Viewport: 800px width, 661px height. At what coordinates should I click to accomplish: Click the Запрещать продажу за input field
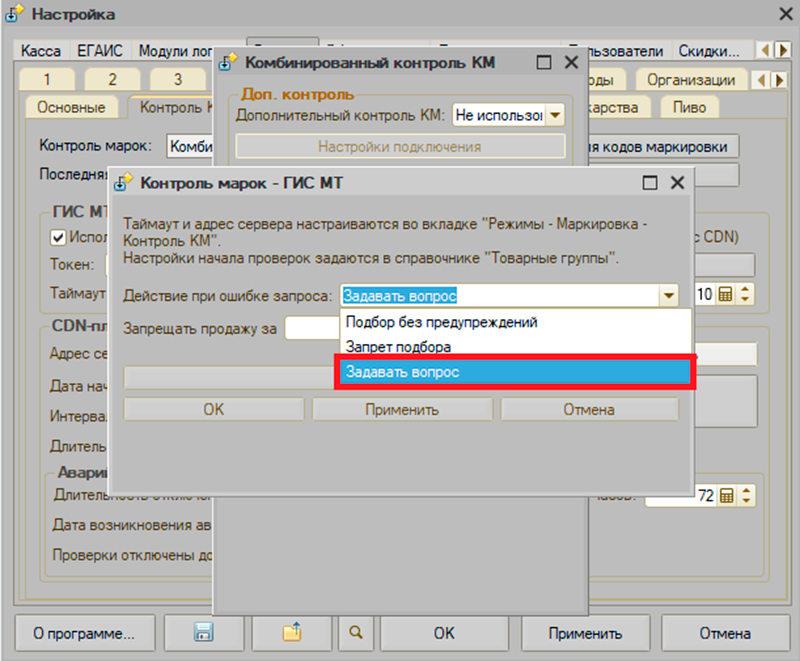(312, 328)
